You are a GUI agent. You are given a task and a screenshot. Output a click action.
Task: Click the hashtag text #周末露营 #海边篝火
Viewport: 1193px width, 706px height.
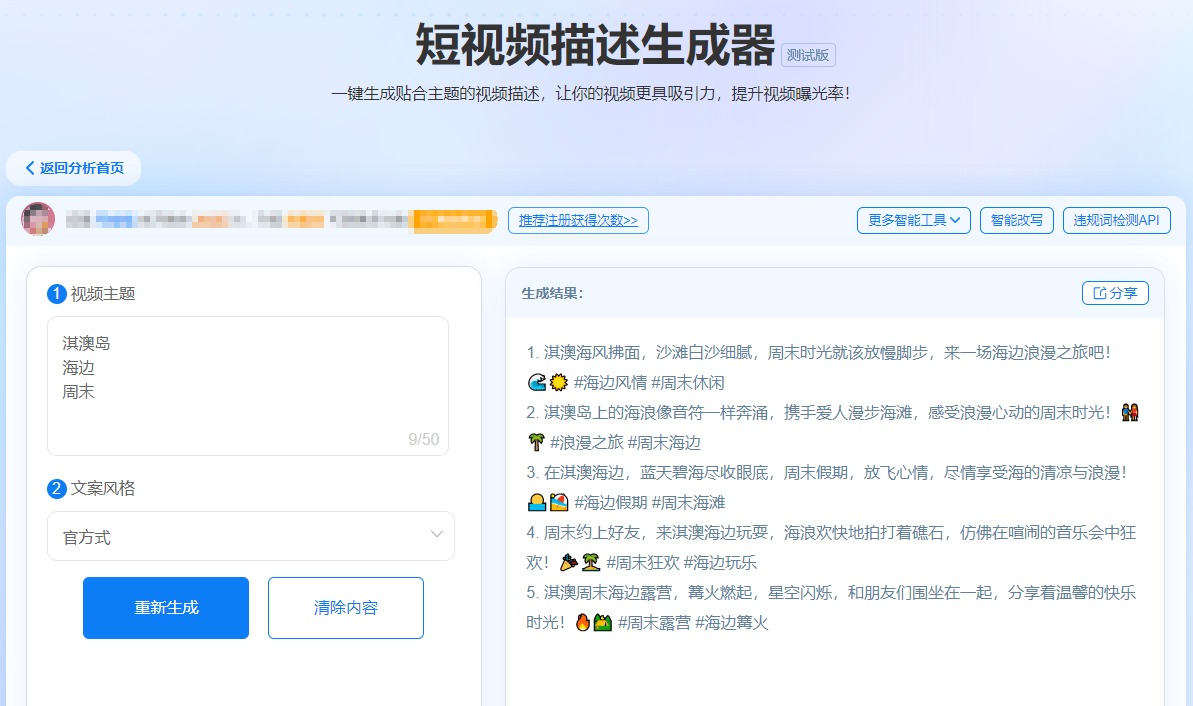(693, 623)
